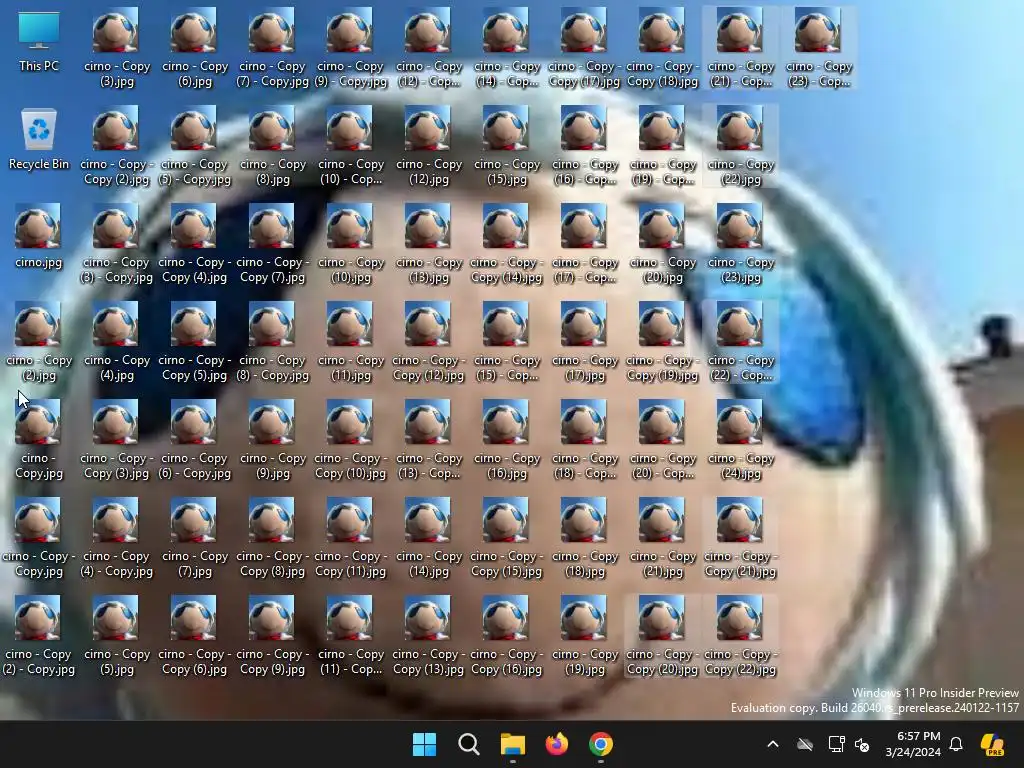Select the Recycle Bin icon

coord(39,140)
